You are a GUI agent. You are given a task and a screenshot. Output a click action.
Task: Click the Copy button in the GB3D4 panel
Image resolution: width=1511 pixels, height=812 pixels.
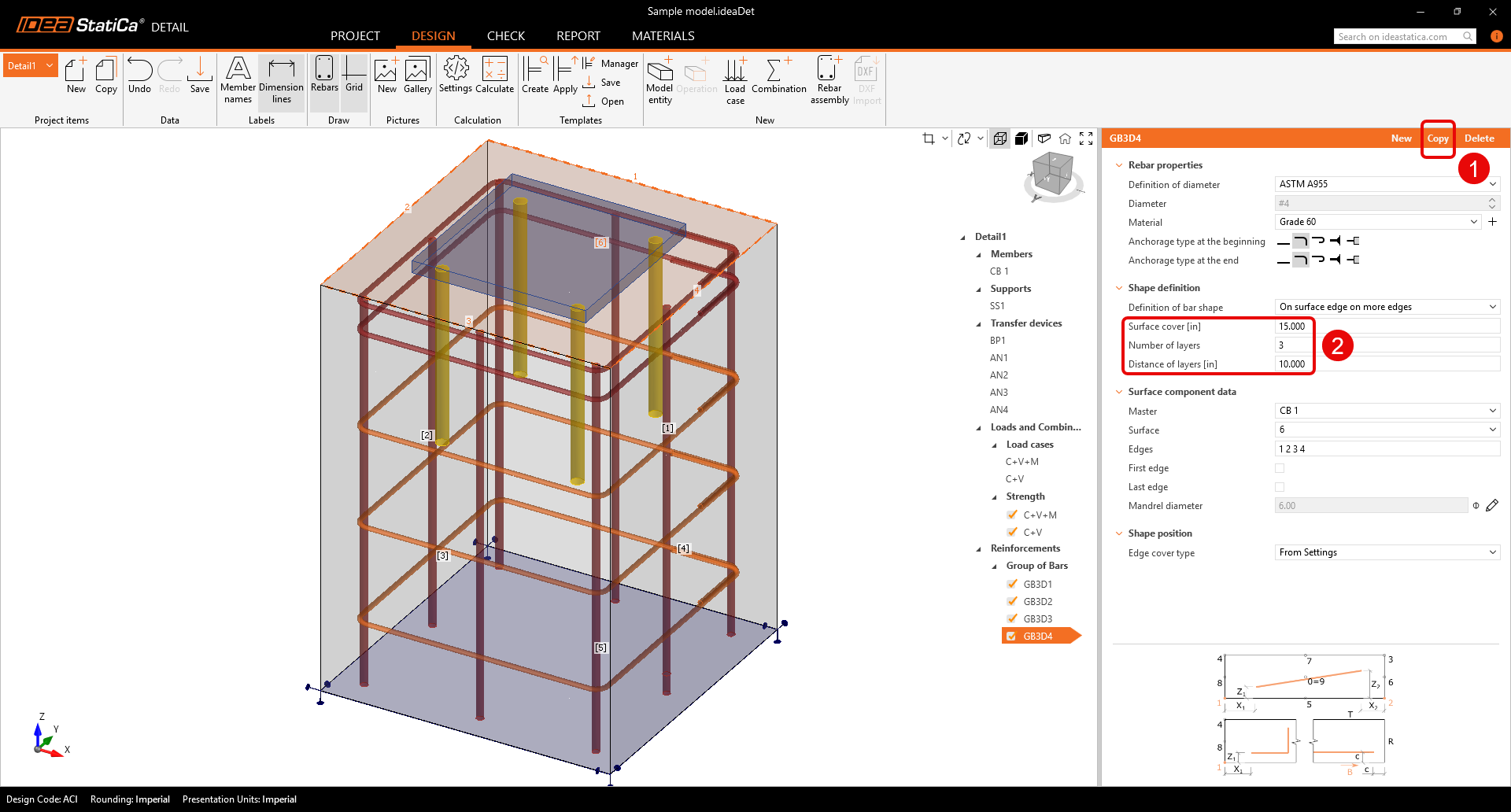pos(1438,138)
